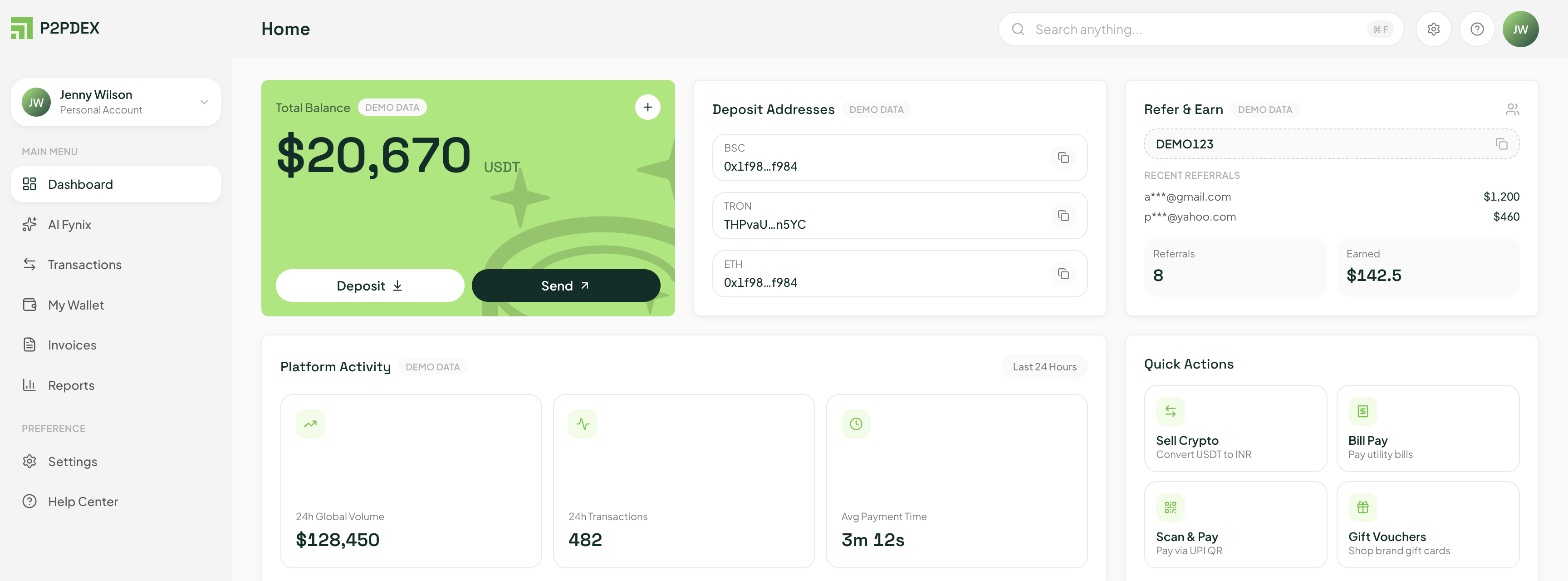Open the Gift Vouchers quick action card

pos(1428,524)
